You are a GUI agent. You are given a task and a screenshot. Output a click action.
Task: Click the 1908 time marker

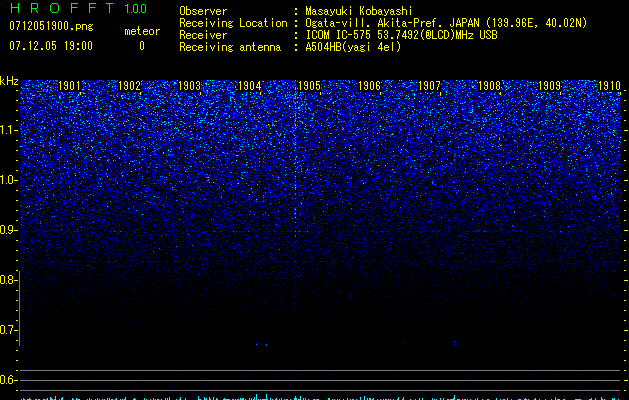(489, 86)
